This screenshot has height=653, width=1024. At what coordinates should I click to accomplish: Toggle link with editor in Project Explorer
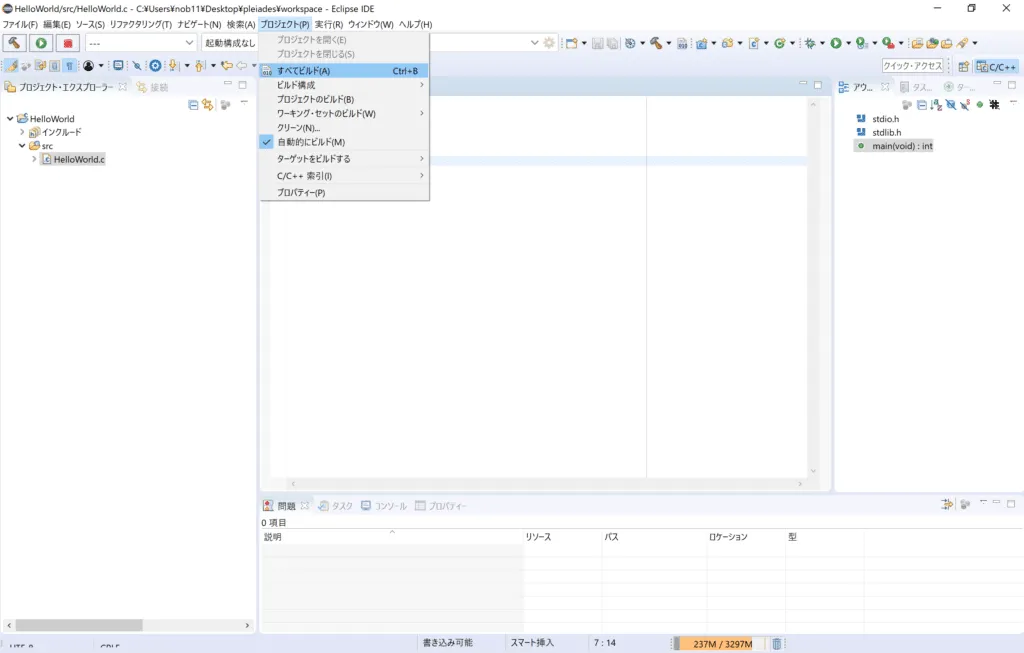(x=208, y=104)
